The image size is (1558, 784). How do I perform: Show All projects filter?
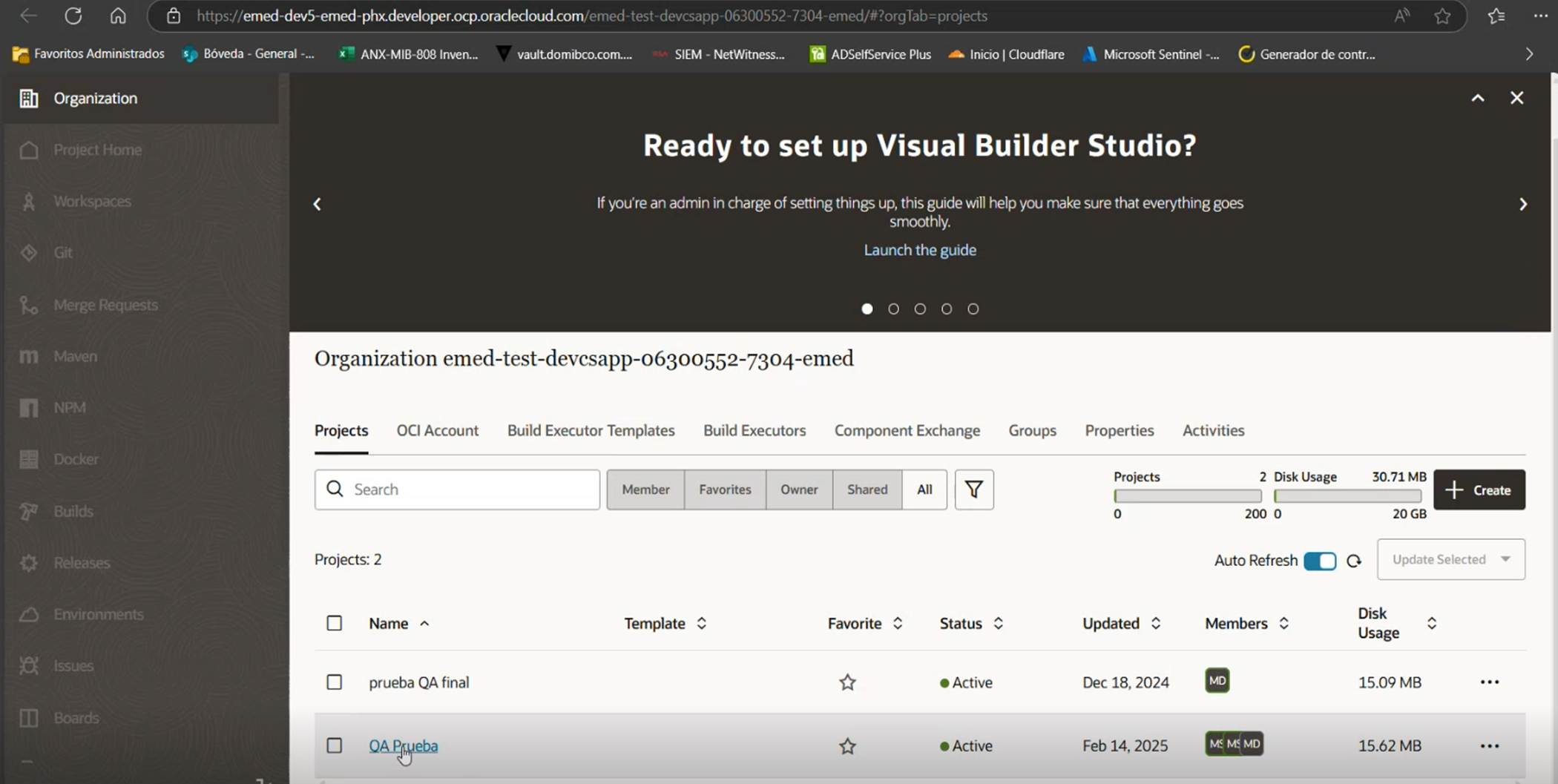tap(924, 490)
